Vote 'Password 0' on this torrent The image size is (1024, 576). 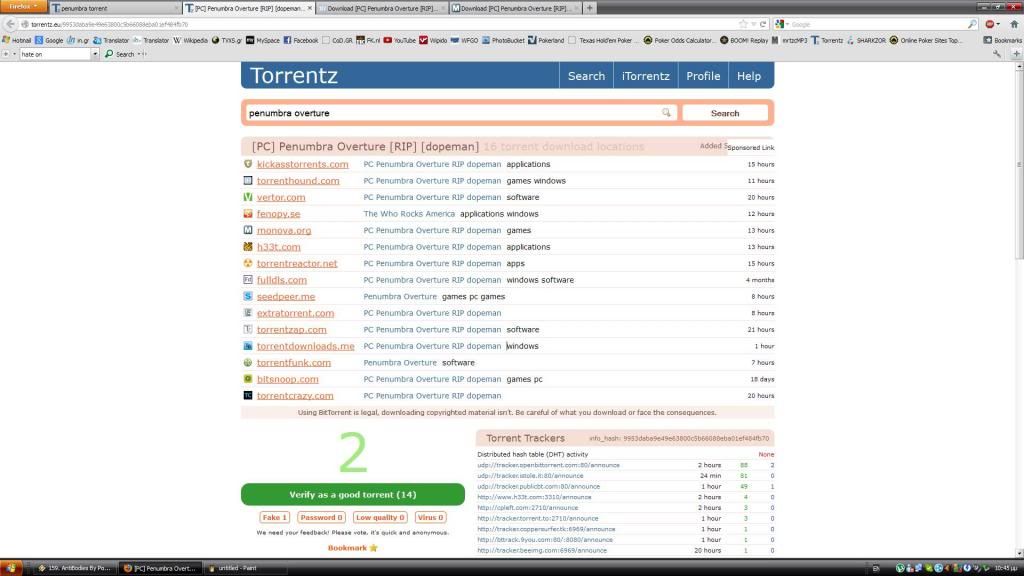[321, 517]
